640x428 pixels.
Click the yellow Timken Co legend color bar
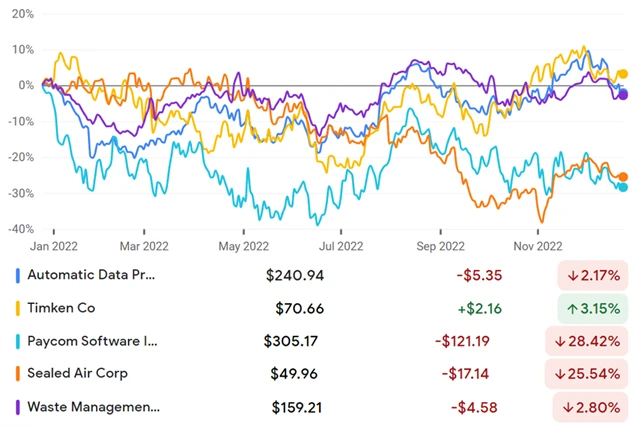point(17,307)
